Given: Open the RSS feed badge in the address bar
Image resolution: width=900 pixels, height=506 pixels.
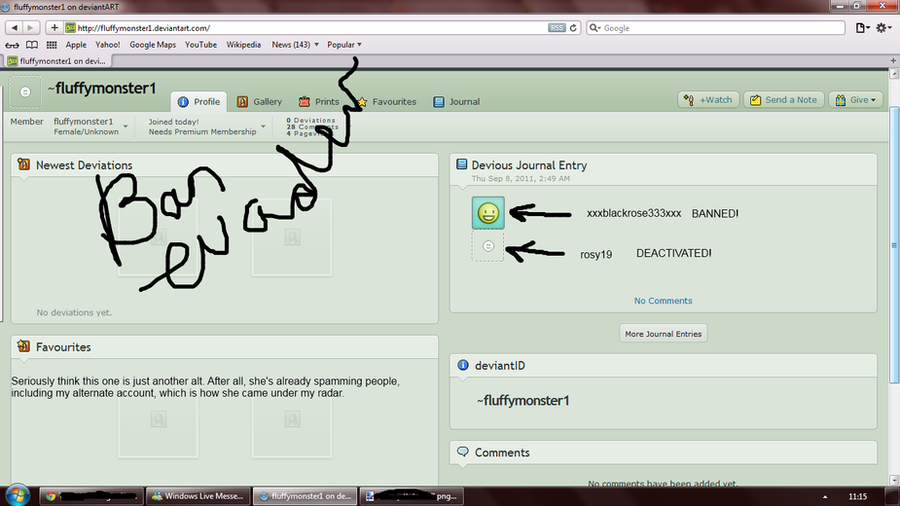Looking at the screenshot, I should point(556,28).
